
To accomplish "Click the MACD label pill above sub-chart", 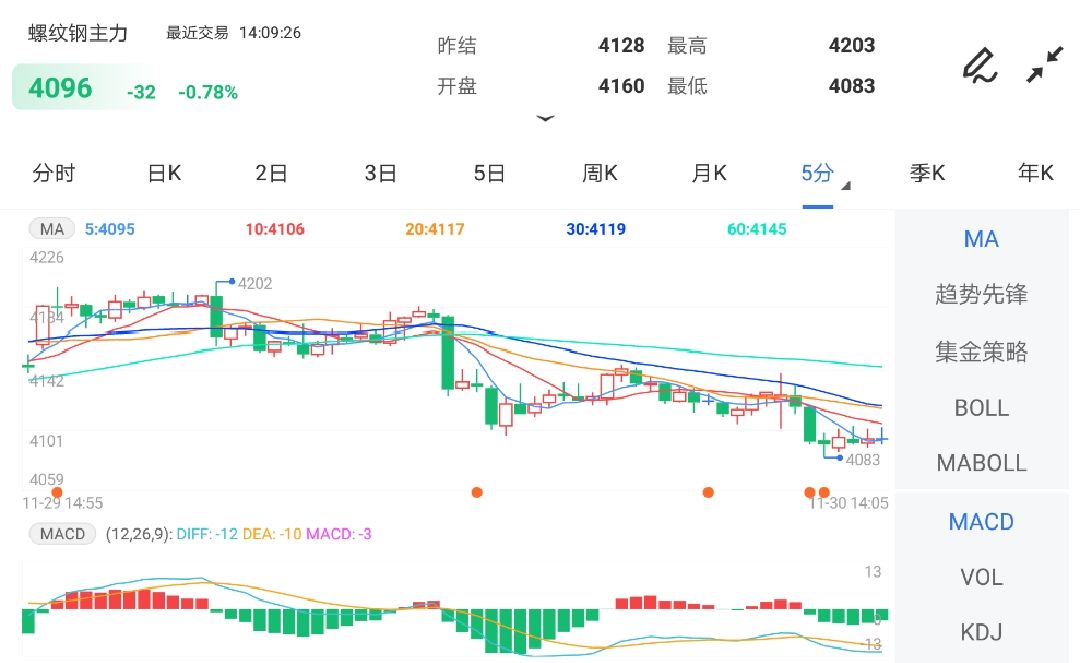I will coord(61,533).
